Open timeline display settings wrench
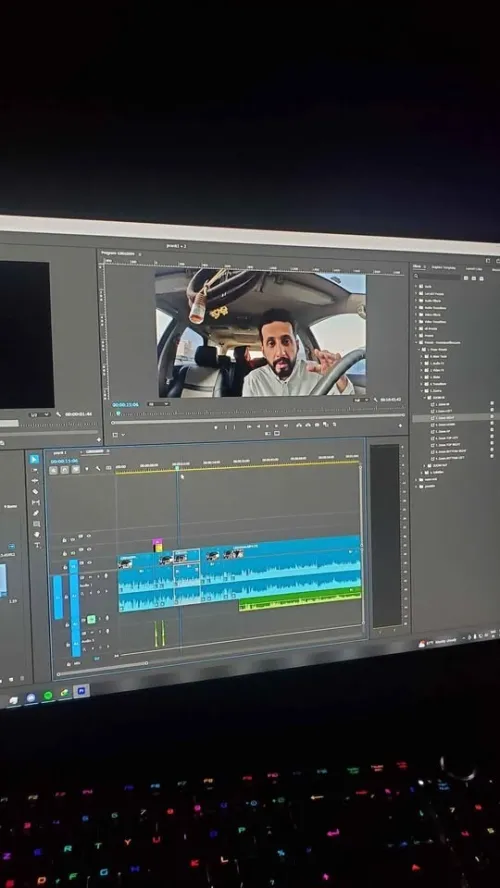Viewport: 500px width, 888px height. (98, 468)
